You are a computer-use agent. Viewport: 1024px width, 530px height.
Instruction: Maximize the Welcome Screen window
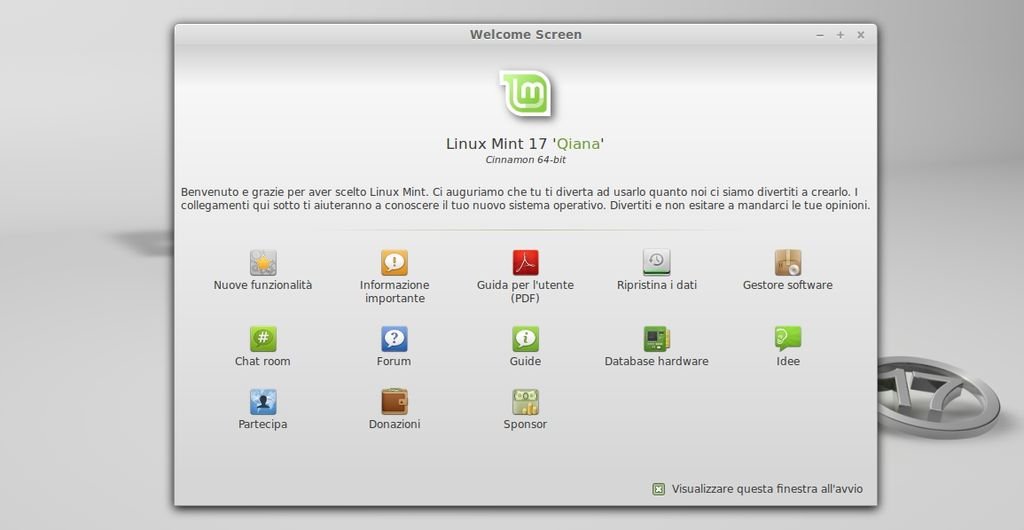840,35
